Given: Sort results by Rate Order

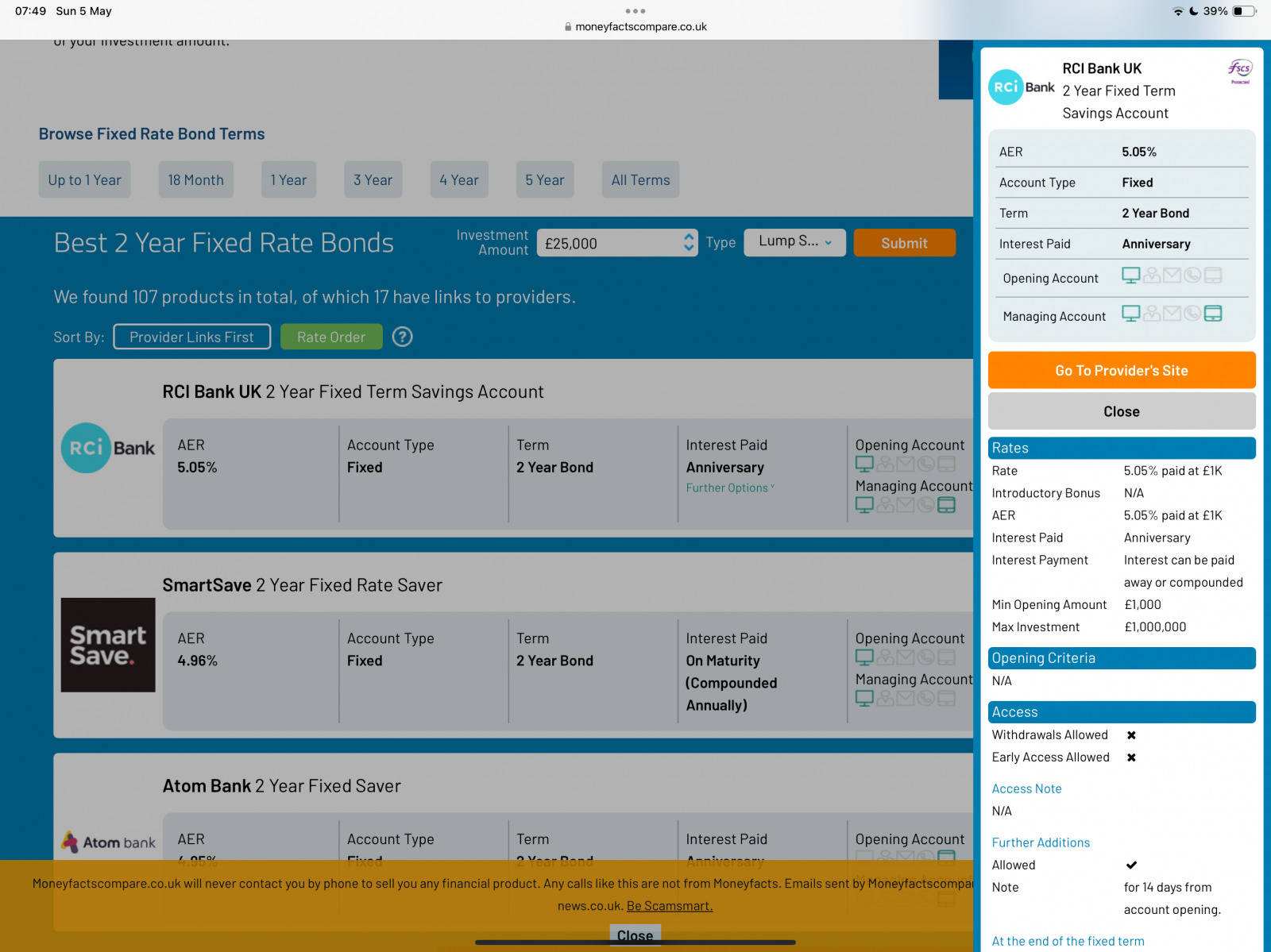Looking at the screenshot, I should coord(331,337).
